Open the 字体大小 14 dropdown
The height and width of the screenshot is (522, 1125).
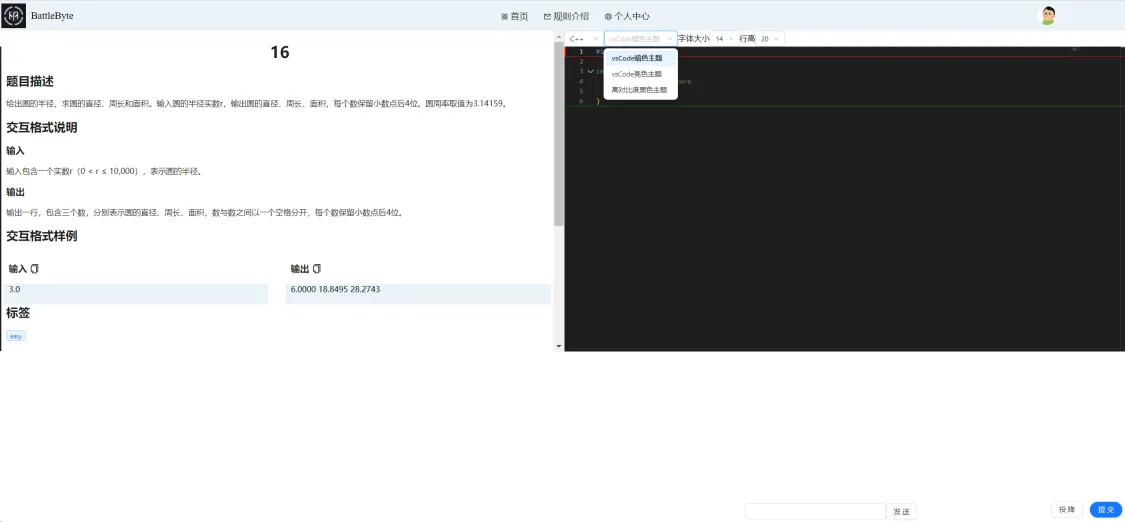(724, 39)
